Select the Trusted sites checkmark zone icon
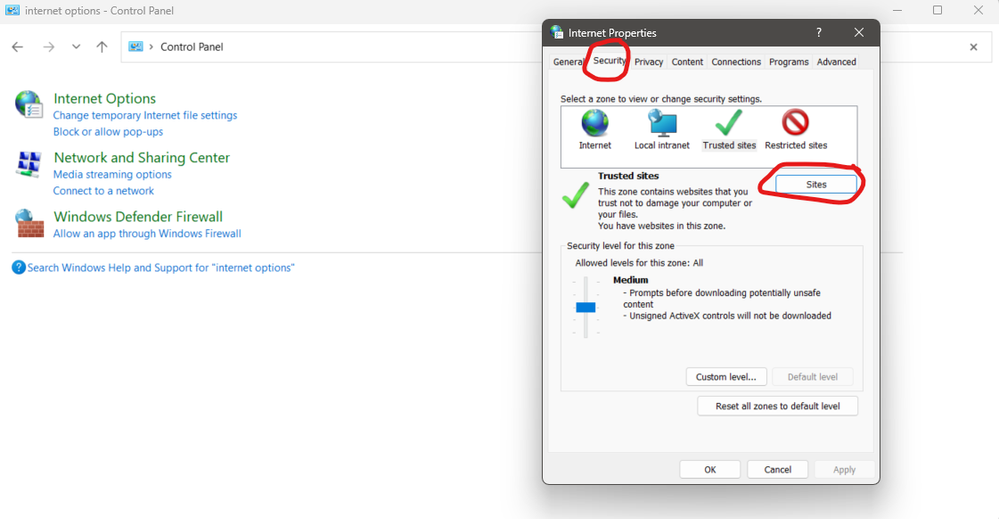 point(728,123)
